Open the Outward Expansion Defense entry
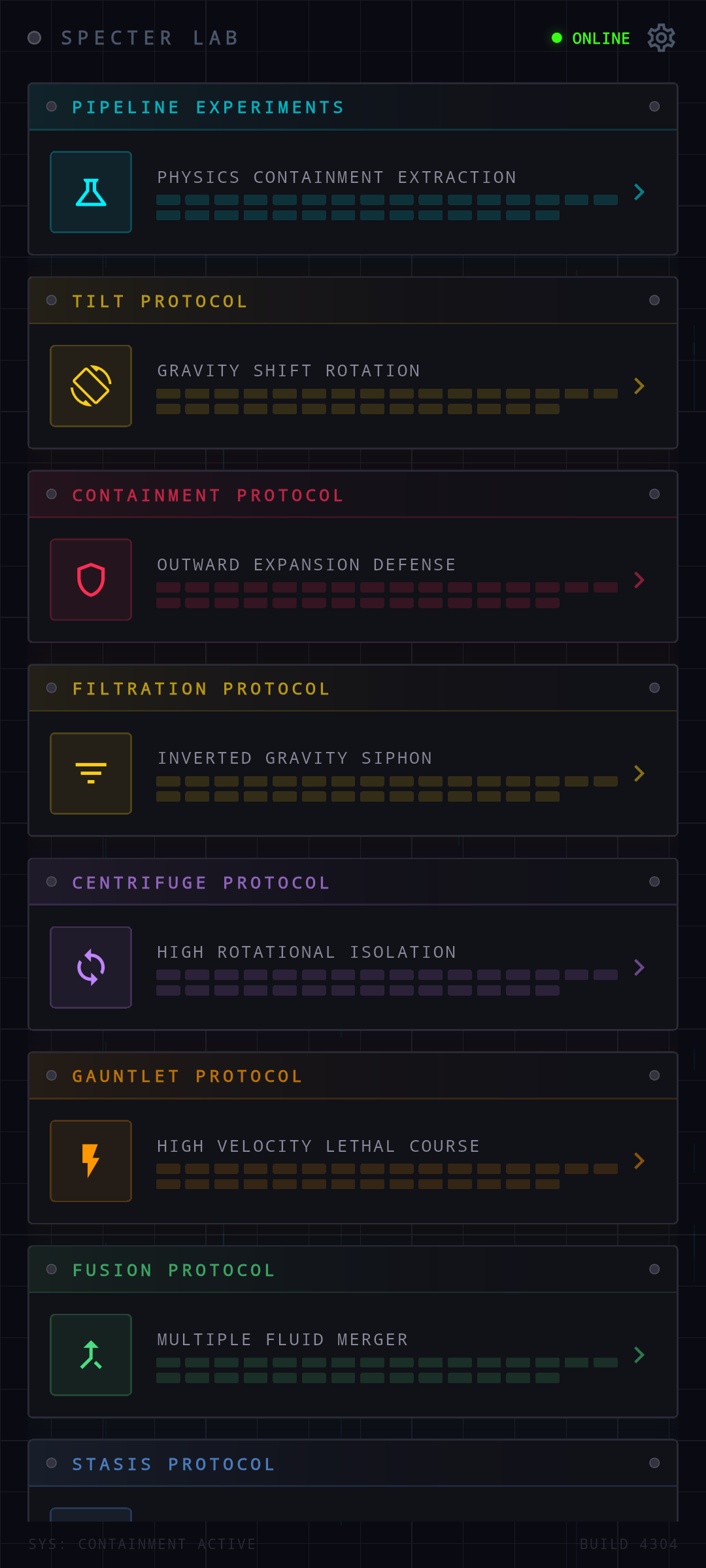The height and width of the screenshot is (1568, 706). (x=307, y=565)
